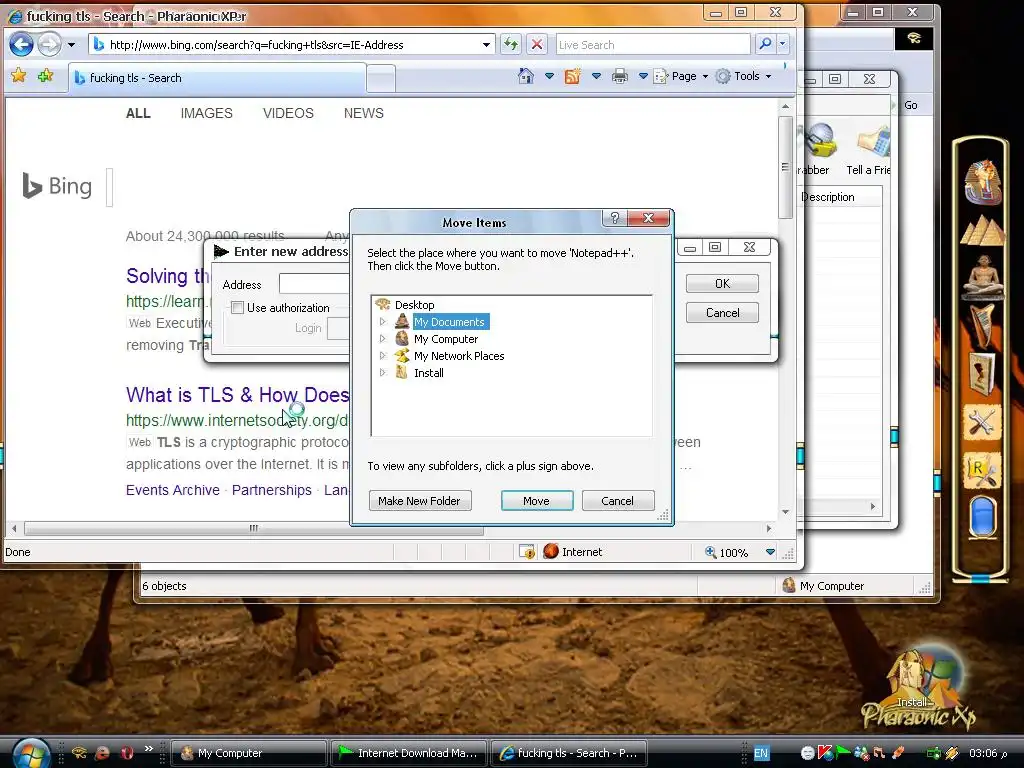Screen dimensions: 1024x768
Task: Click the Help question mark in Move Items
Action: (615, 218)
